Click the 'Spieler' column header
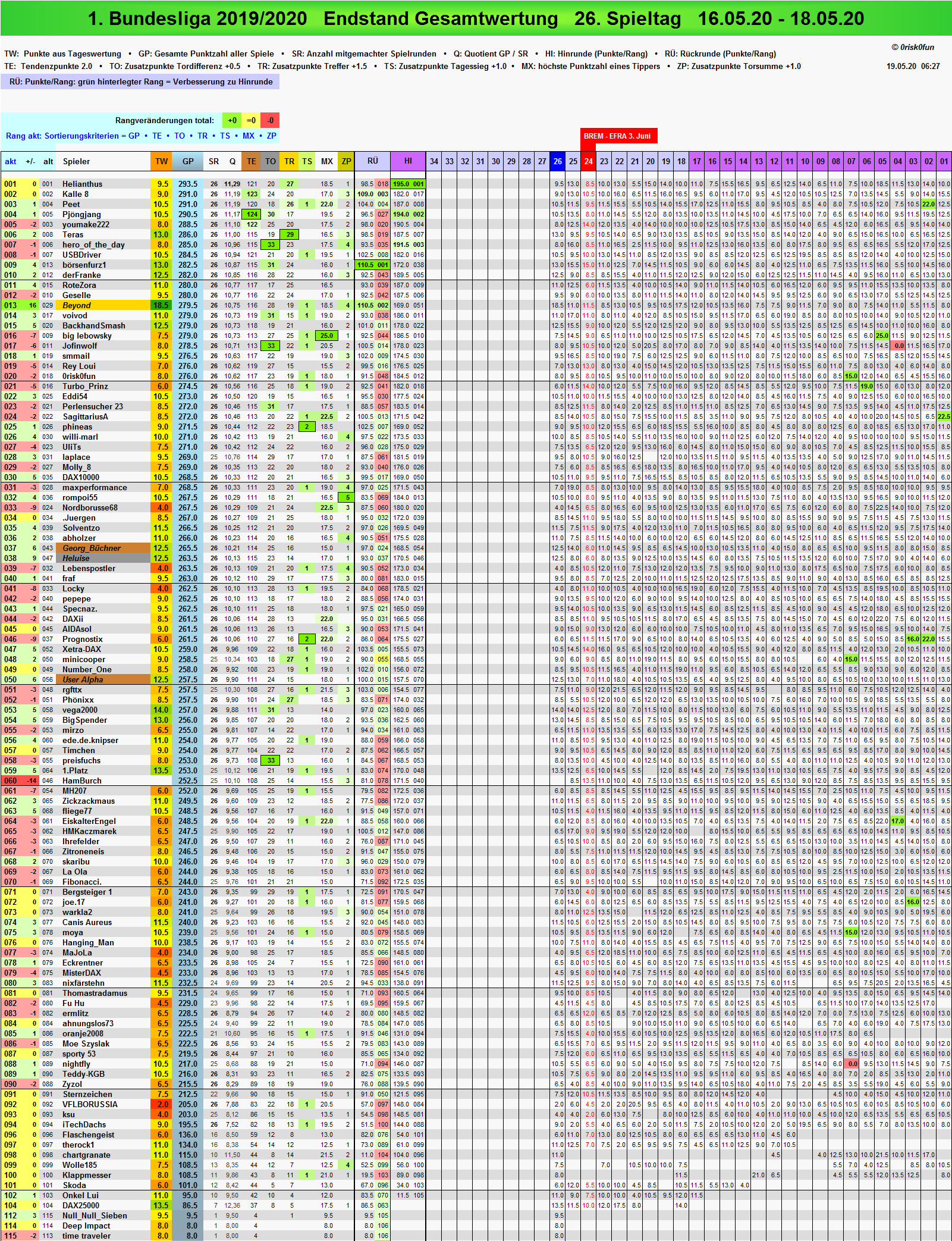This screenshot has width=952, height=1241. point(77,161)
